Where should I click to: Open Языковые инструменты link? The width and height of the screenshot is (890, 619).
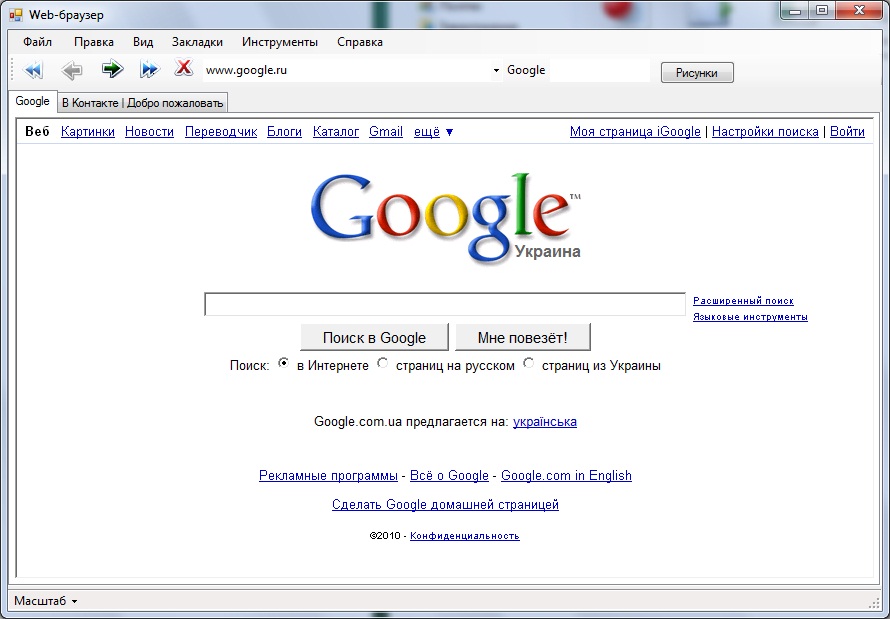click(x=750, y=317)
